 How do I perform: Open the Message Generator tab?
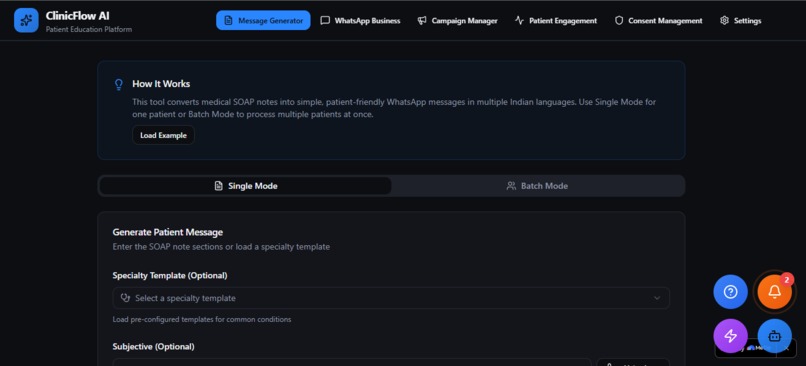263,21
